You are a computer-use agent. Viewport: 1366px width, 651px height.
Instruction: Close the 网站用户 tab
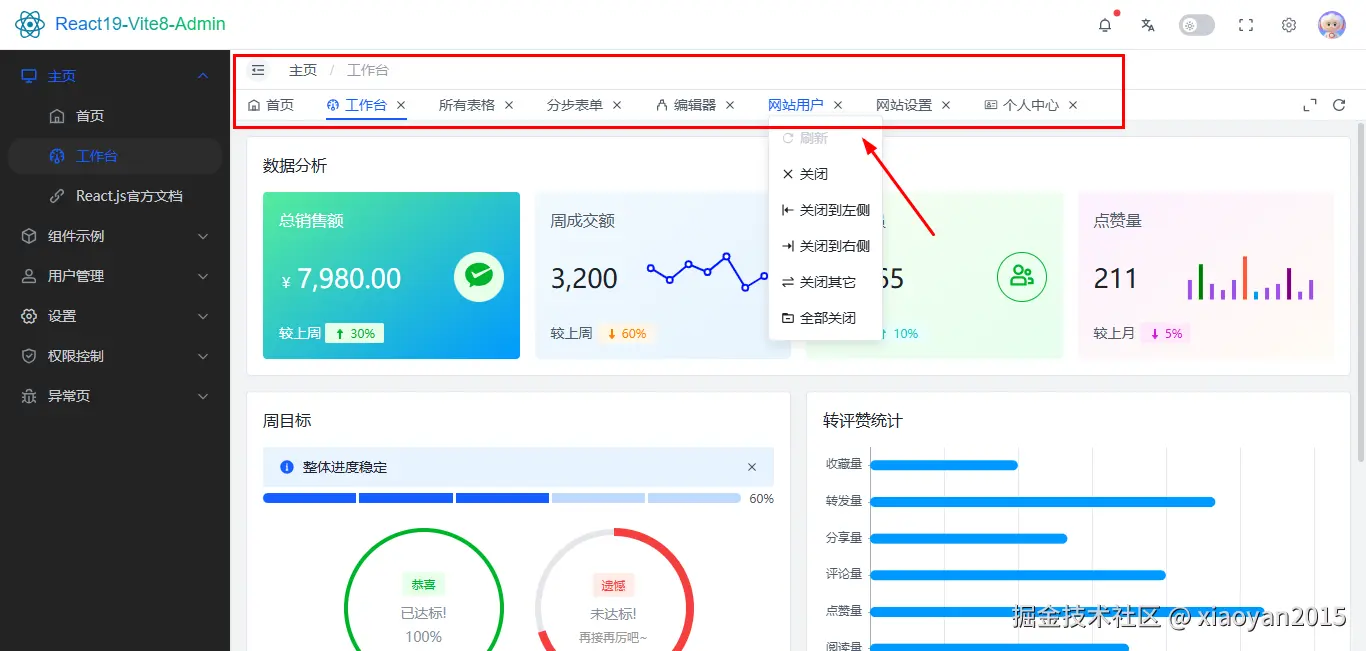pyautogui.click(x=838, y=105)
